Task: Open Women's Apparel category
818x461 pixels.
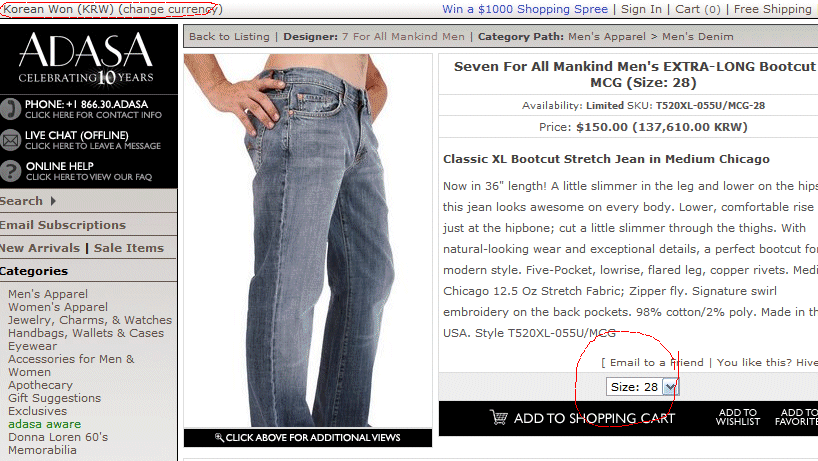Action: coord(57,307)
